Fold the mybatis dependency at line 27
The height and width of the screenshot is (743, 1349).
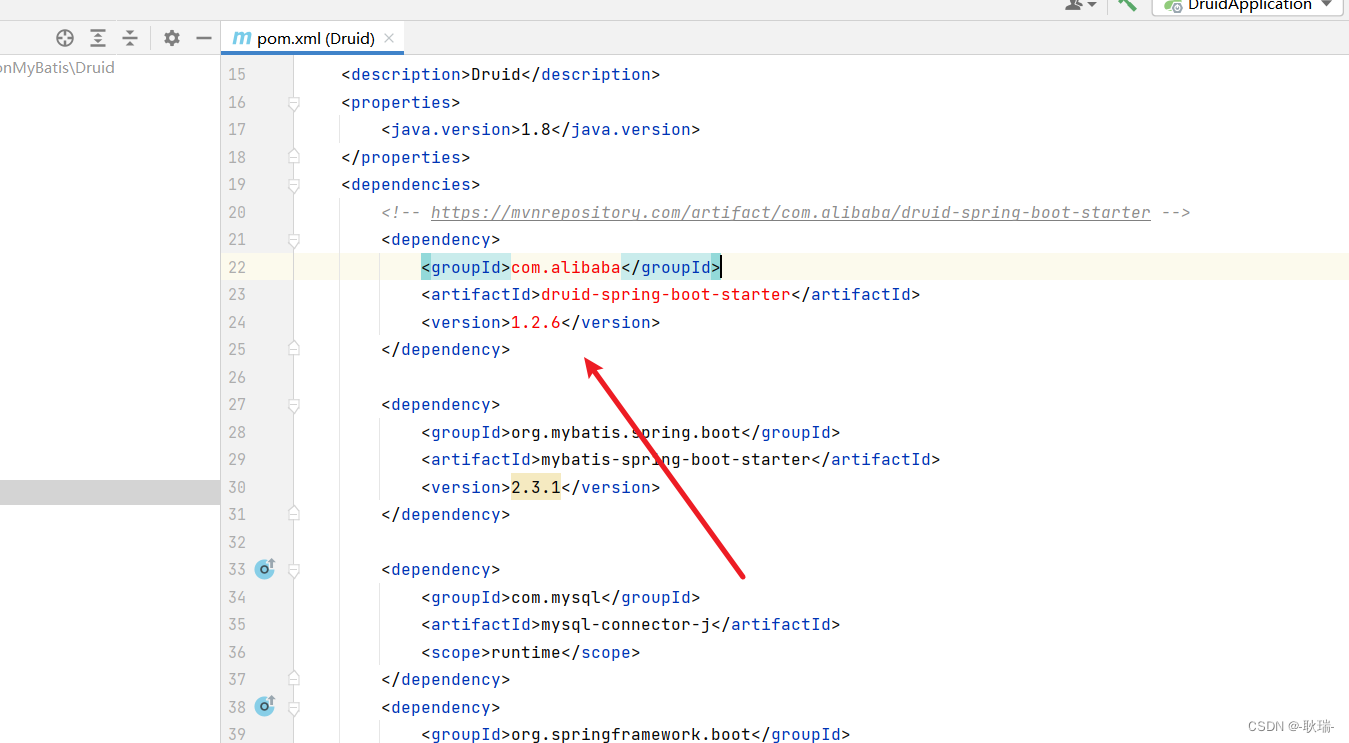pyautogui.click(x=294, y=405)
